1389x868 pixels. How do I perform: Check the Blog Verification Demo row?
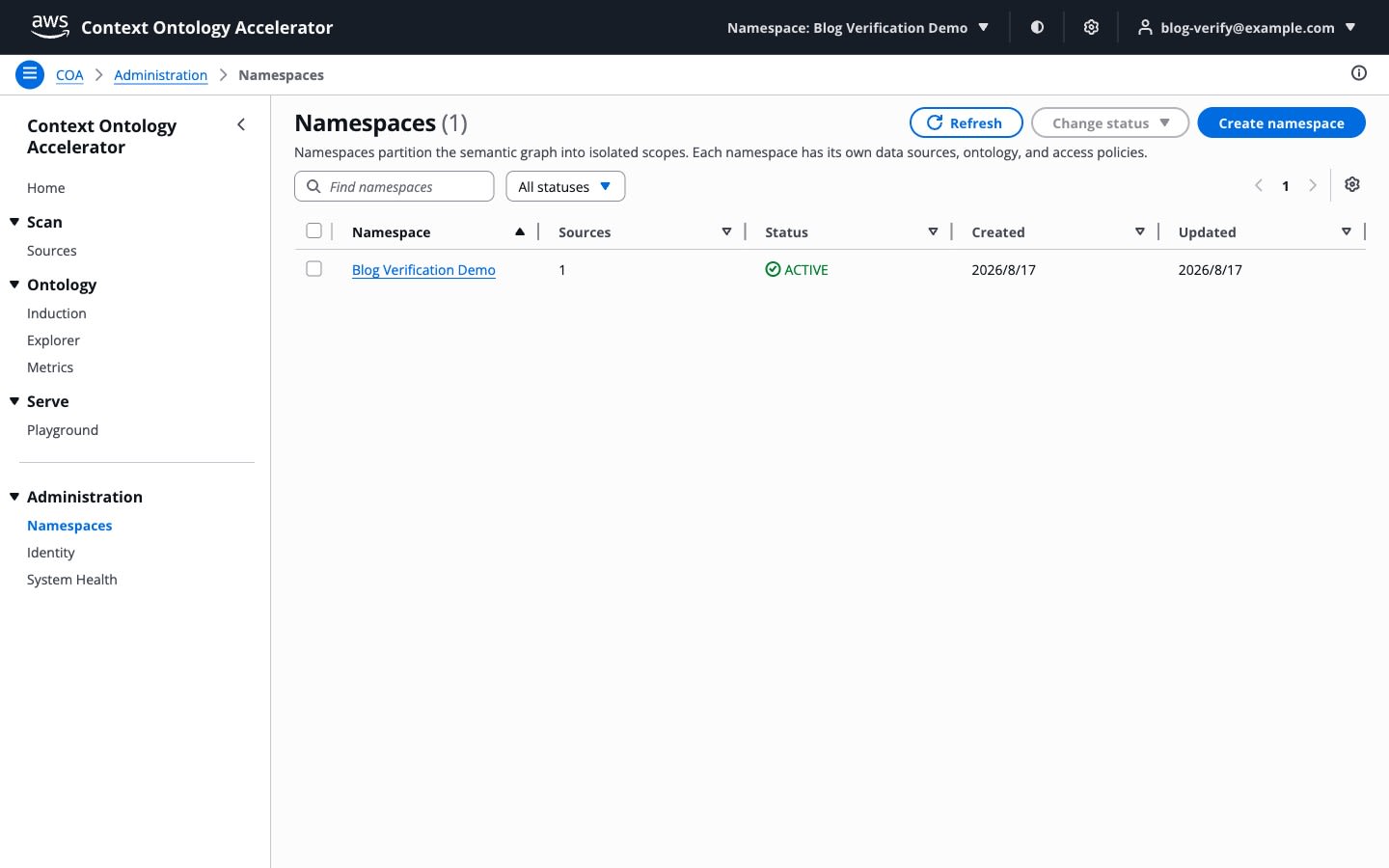coord(313,269)
